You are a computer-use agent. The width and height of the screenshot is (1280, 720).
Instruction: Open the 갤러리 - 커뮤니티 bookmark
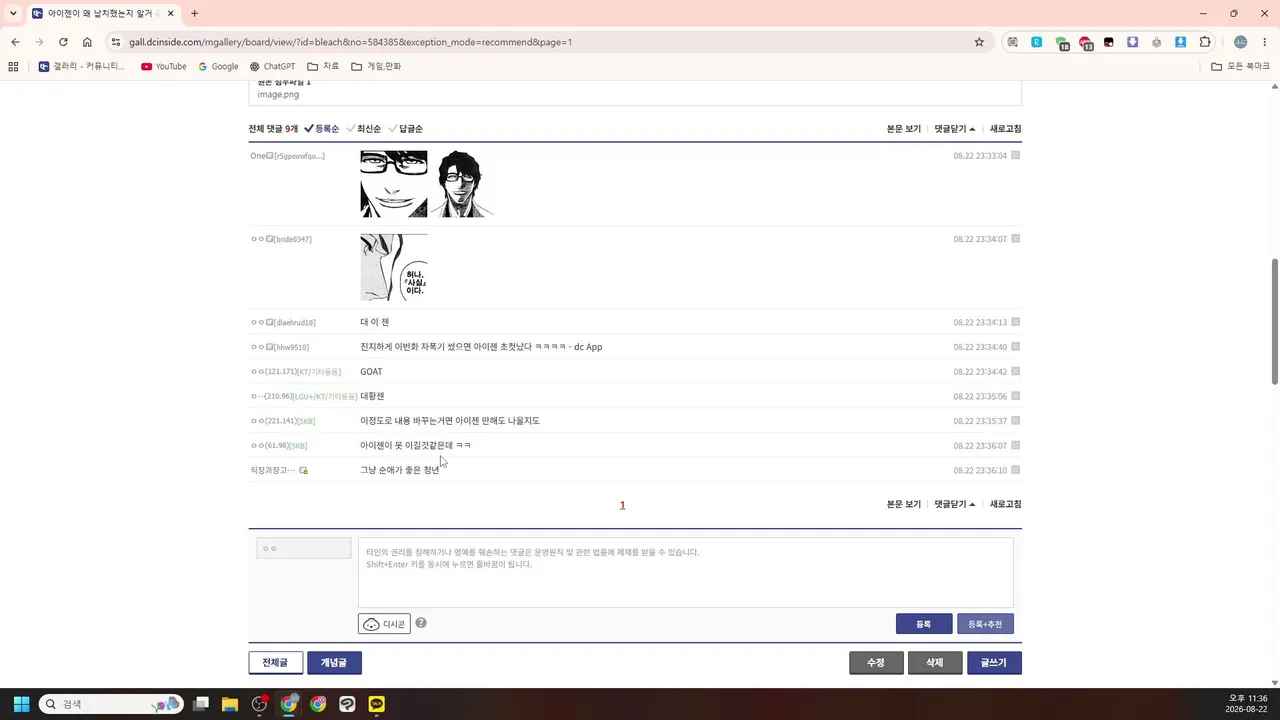point(81,67)
